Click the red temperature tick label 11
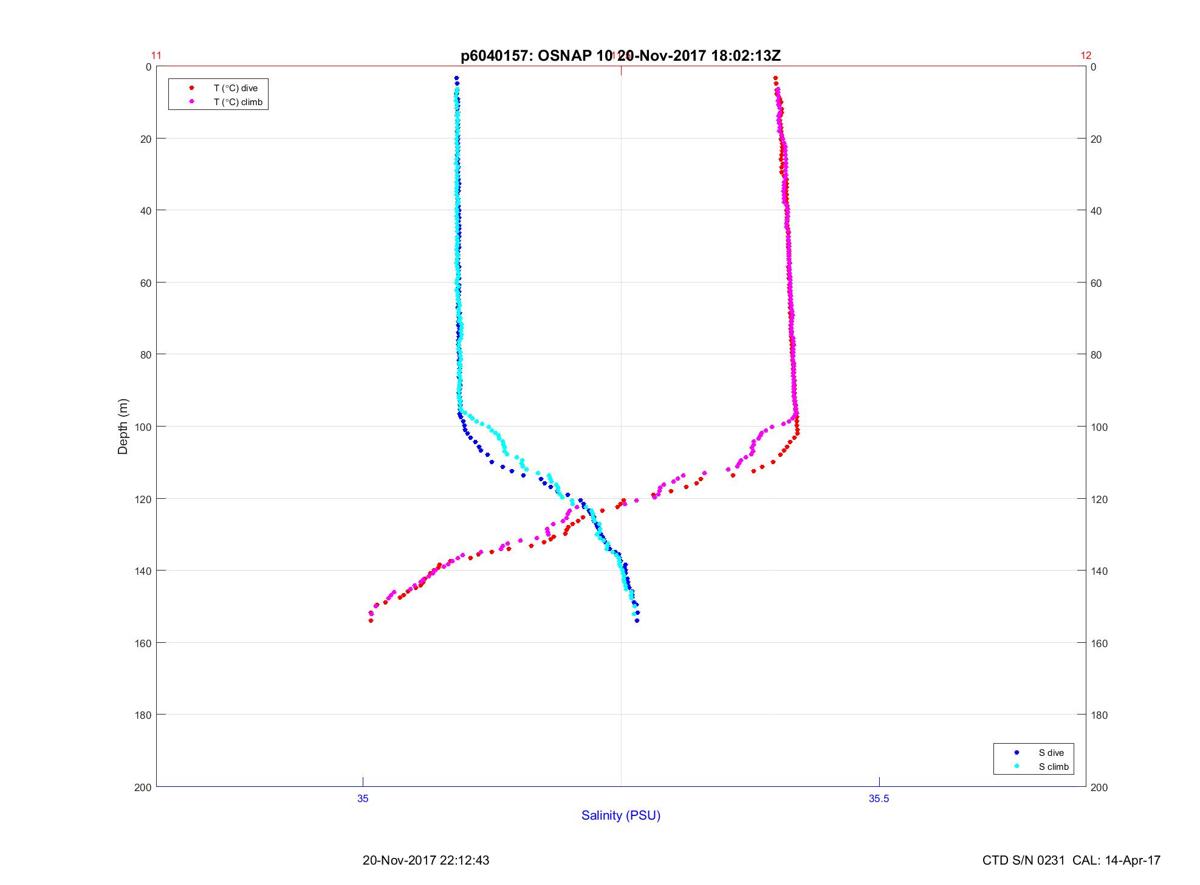Viewport: 1200px width, 885px height. tap(156, 56)
